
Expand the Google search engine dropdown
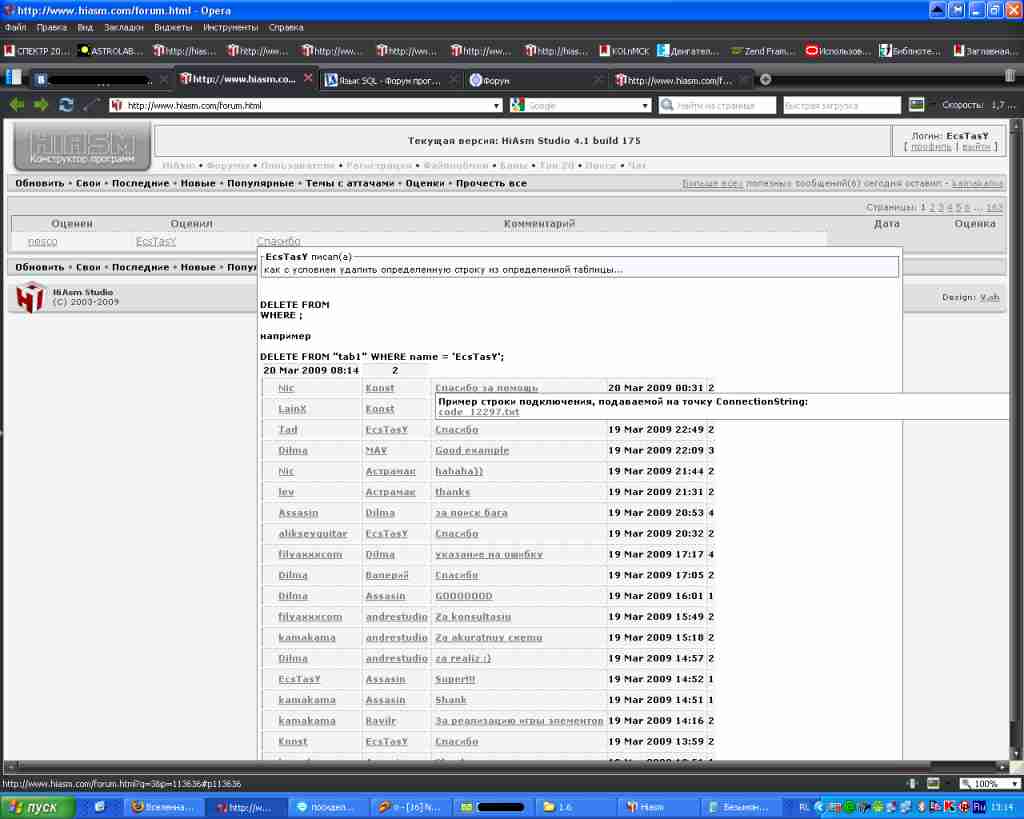click(646, 105)
